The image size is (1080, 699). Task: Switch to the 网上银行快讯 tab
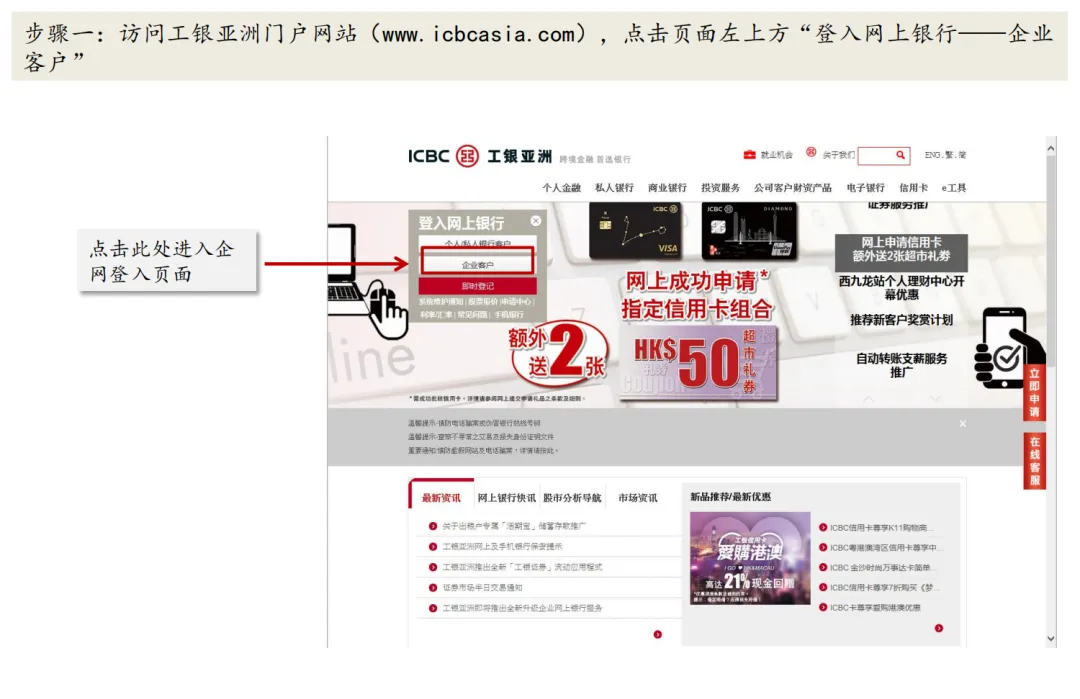click(x=506, y=498)
